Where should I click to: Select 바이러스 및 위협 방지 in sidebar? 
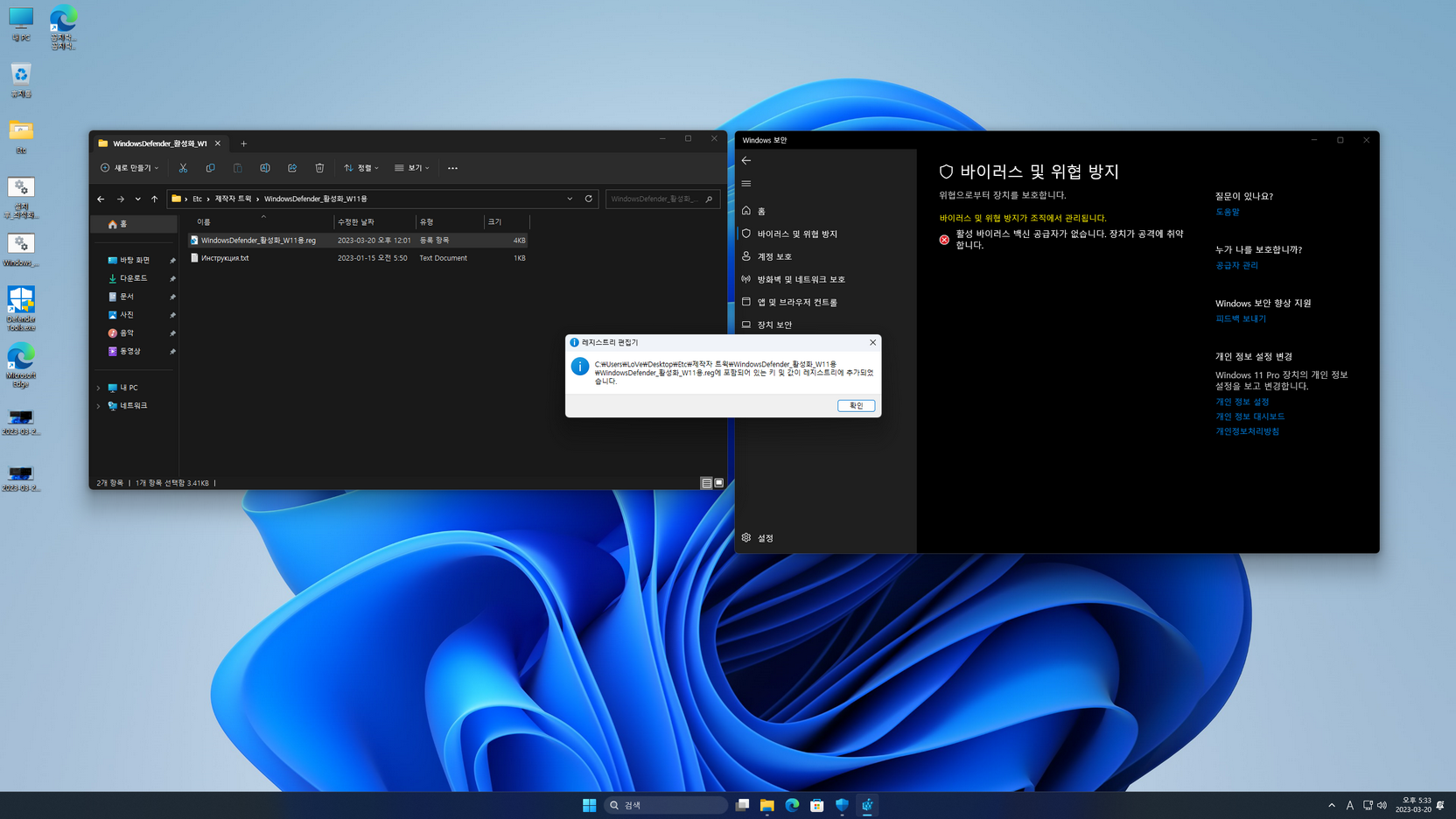(825, 234)
